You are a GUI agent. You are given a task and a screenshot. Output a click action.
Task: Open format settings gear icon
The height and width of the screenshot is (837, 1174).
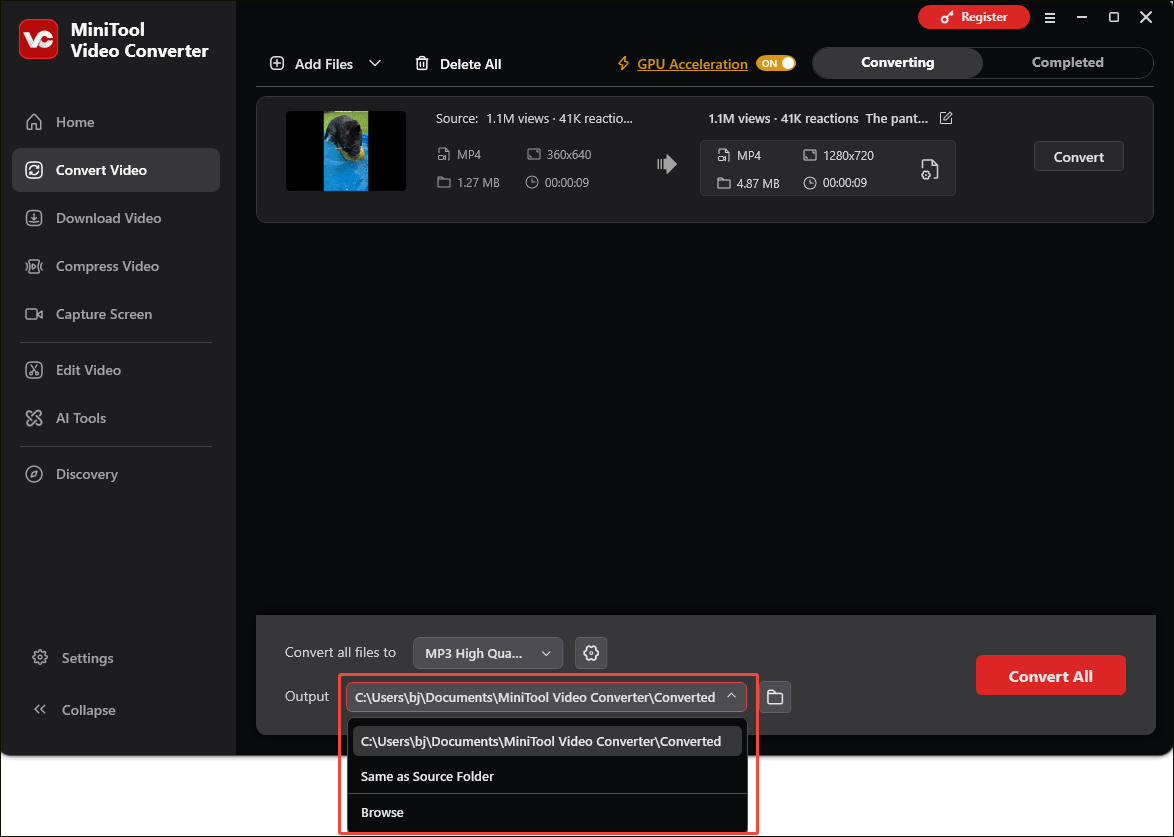coord(591,654)
